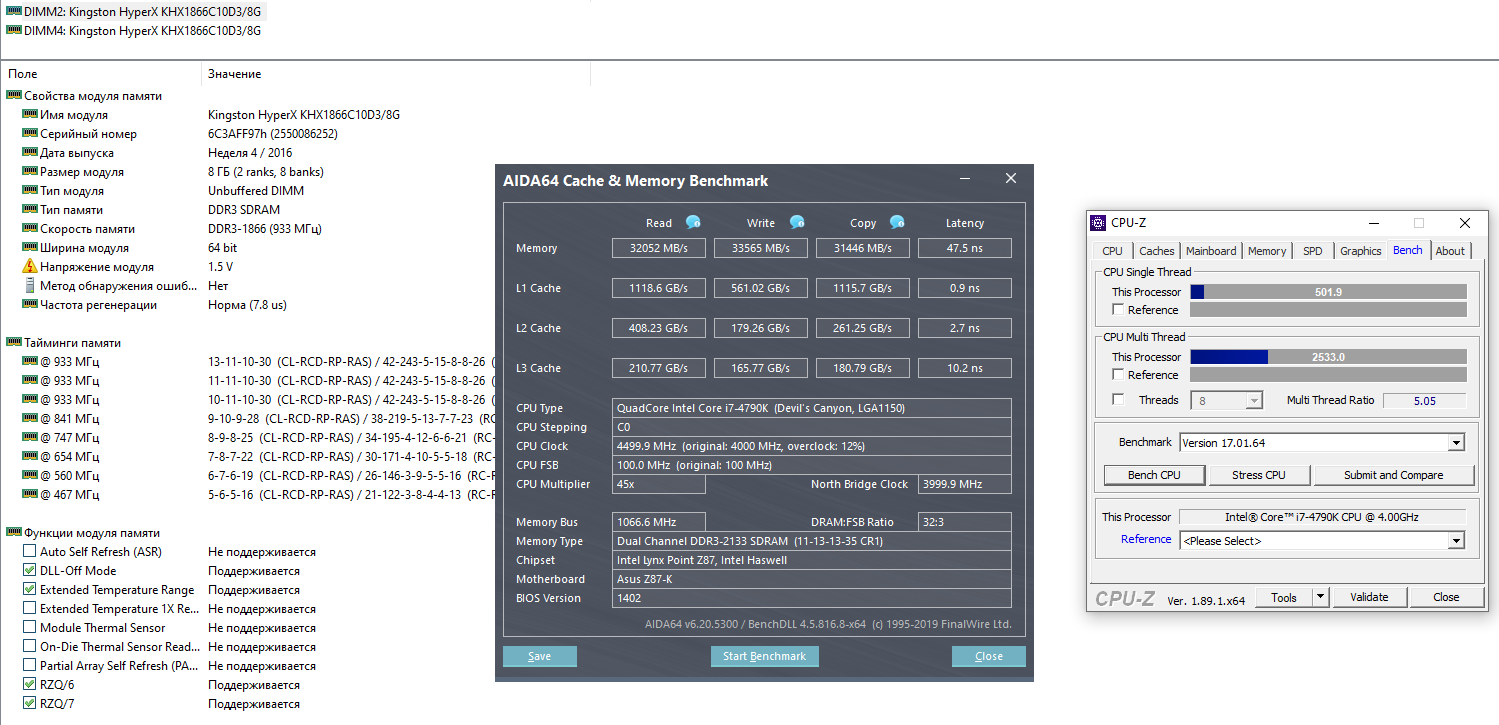Screen dimensions: 1499x725
Task: Click the CPU-Z title bar app icon
Action: pos(1099,223)
